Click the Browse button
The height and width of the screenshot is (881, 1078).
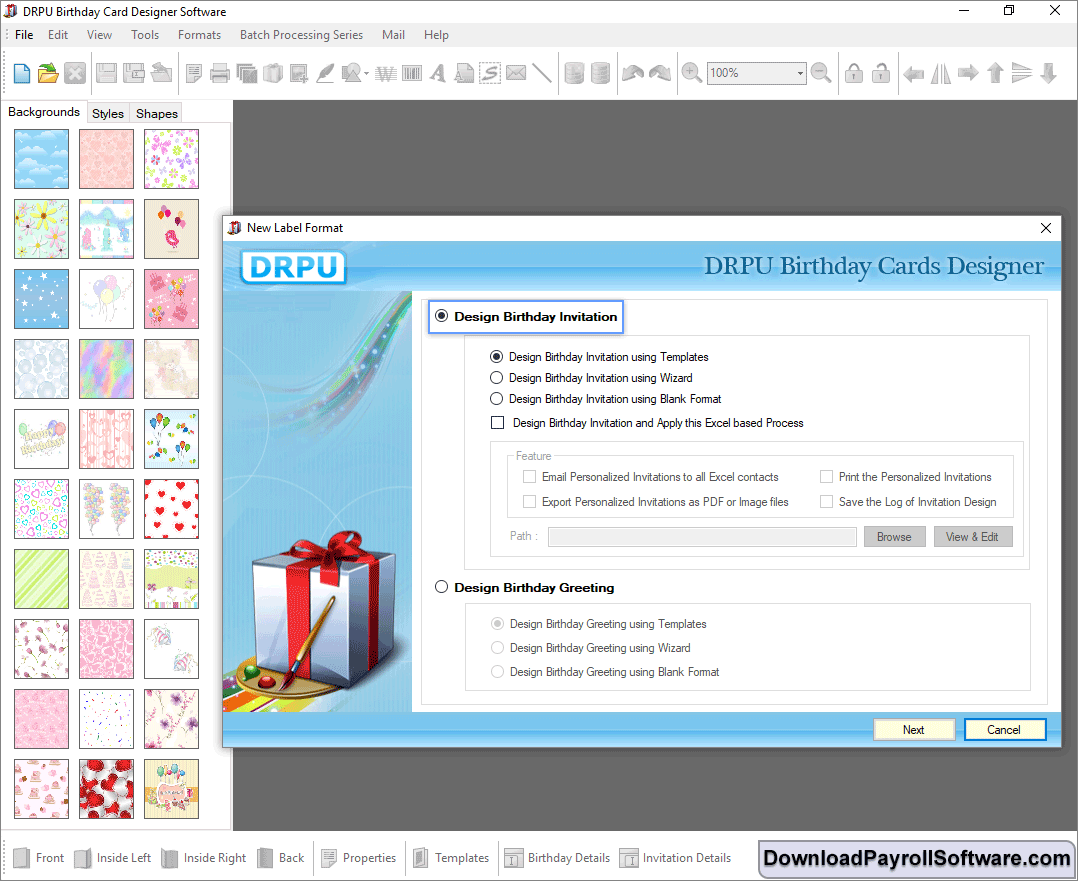894,536
